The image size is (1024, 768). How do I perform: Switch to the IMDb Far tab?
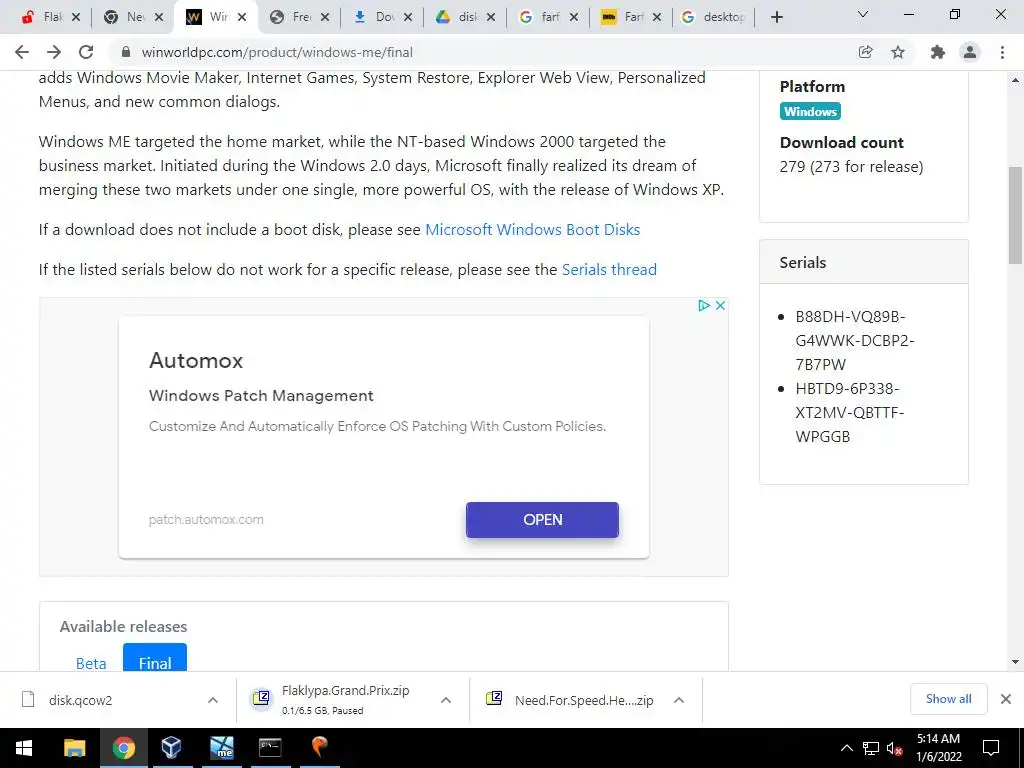point(623,17)
